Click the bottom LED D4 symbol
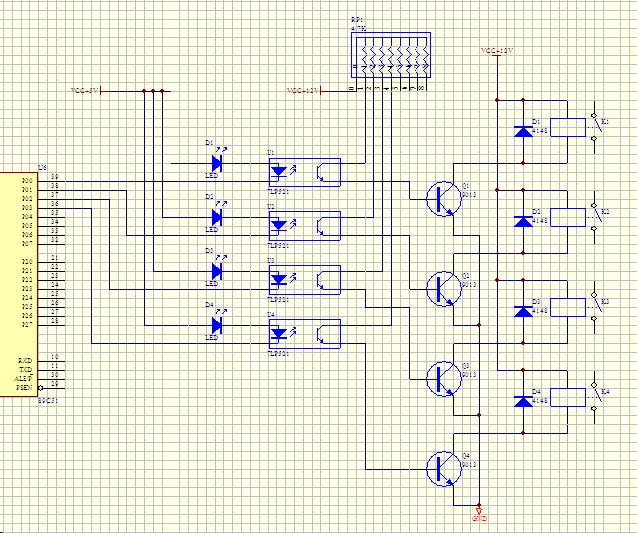The image size is (637, 533). pos(217,324)
